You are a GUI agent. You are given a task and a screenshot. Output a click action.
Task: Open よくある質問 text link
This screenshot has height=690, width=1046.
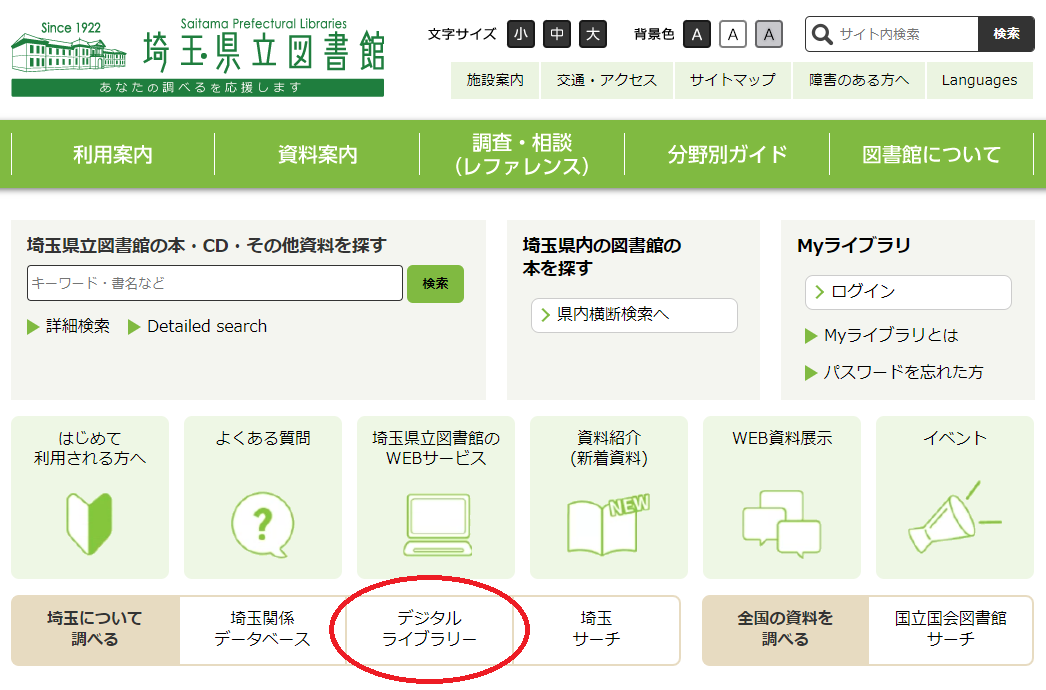click(263, 438)
